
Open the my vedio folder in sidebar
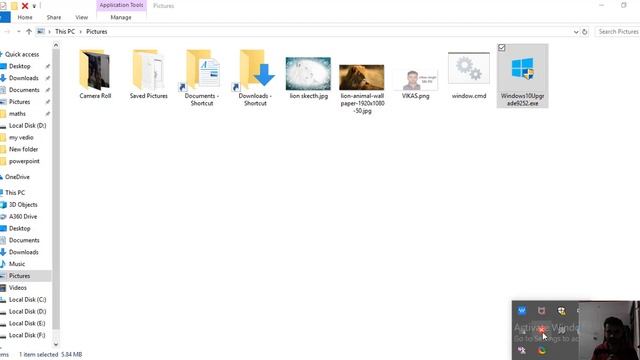click(x=21, y=138)
